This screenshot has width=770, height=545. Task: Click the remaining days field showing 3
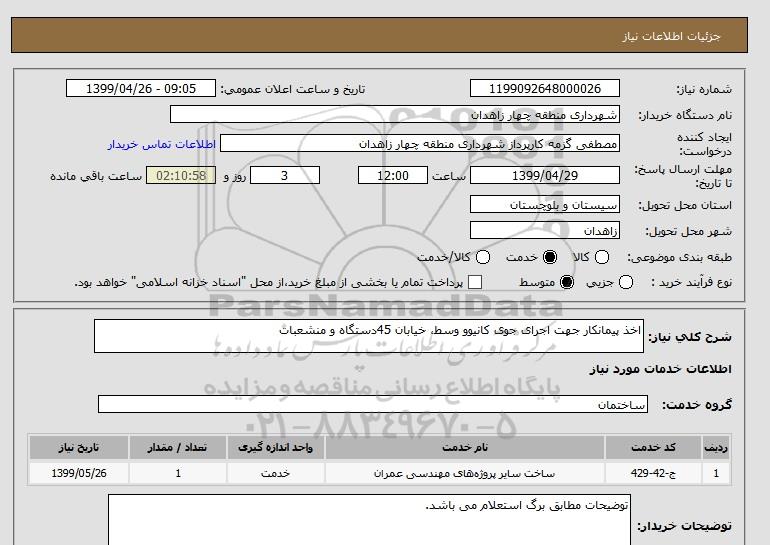pyautogui.click(x=285, y=175)
